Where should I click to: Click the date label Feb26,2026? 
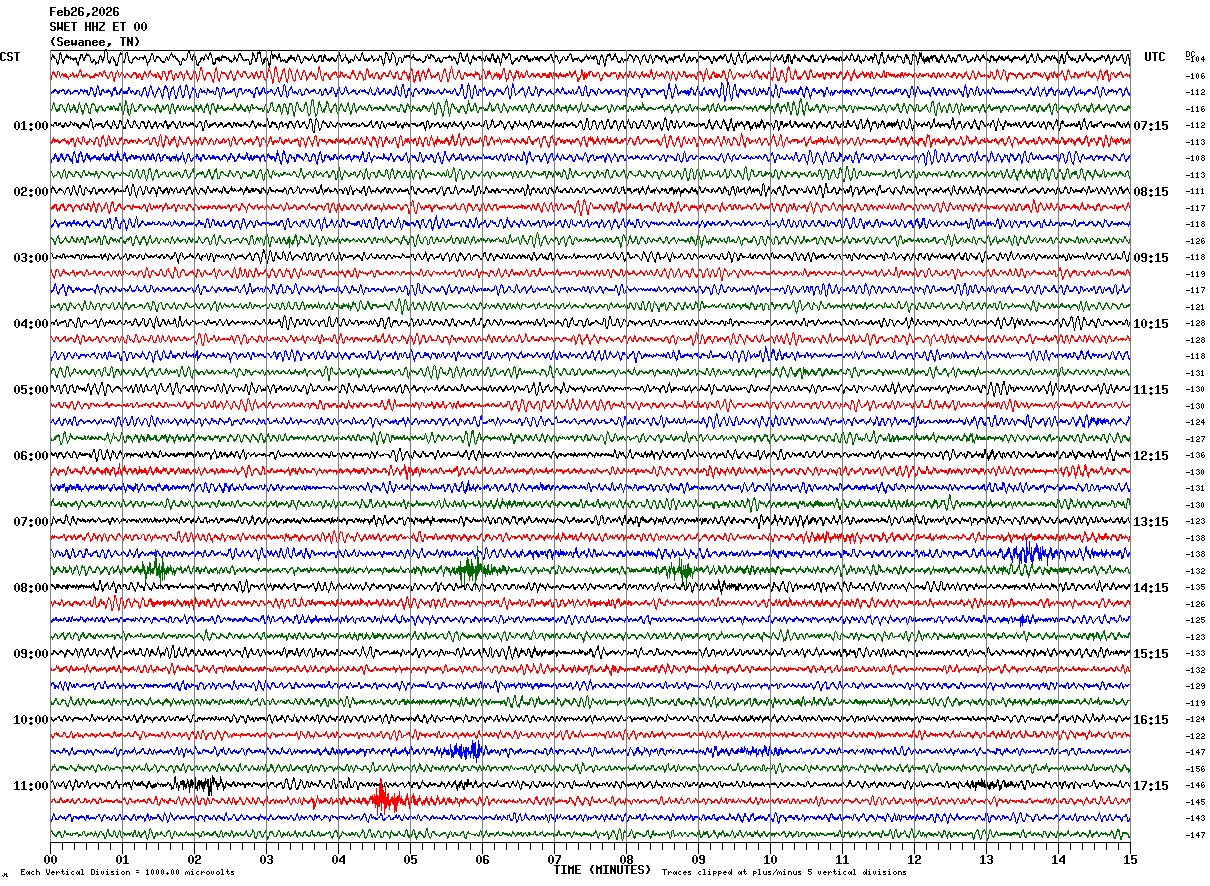click(84, 12)
